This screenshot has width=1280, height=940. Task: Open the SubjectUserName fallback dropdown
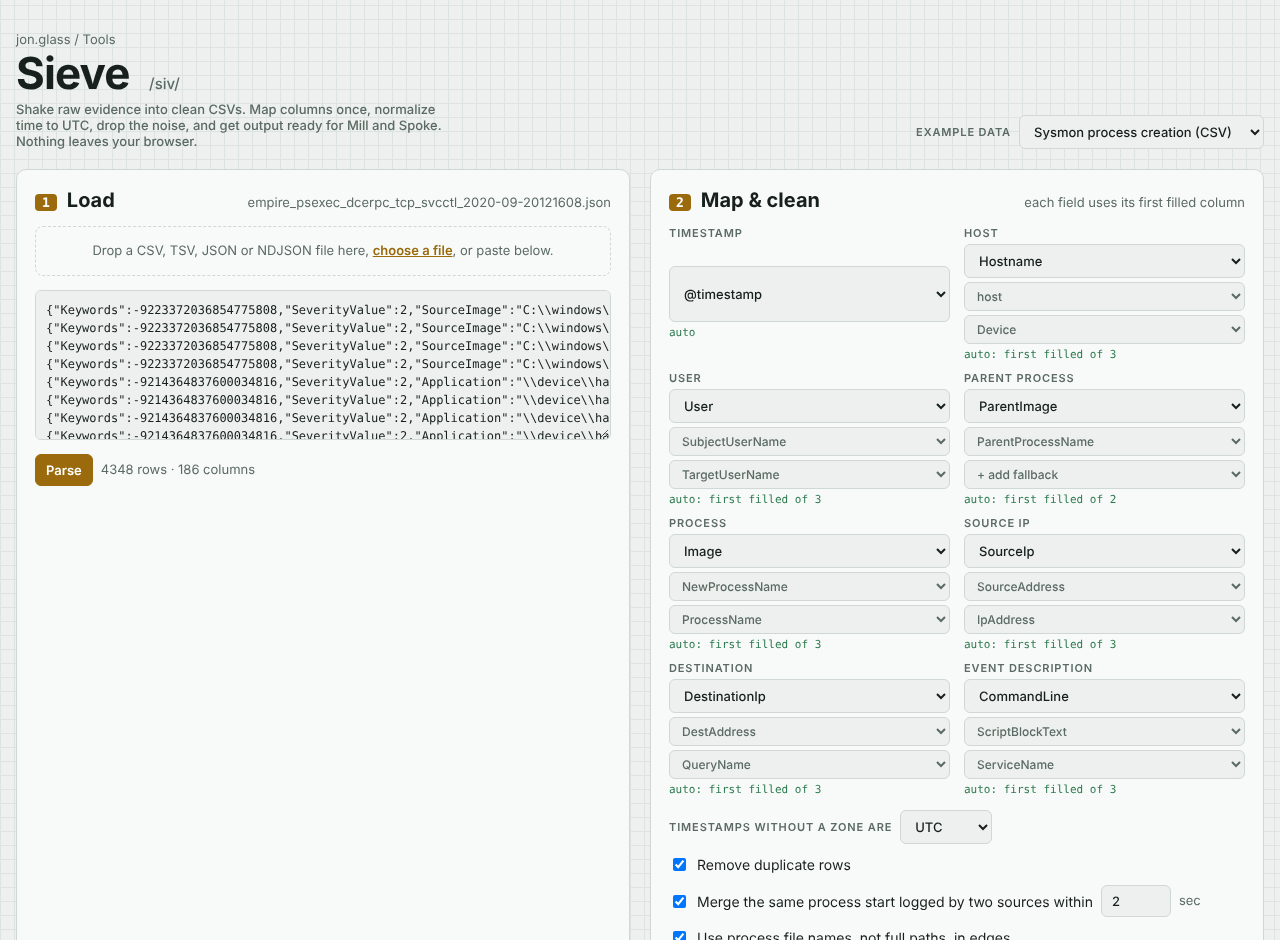click(x=809, y=442)
